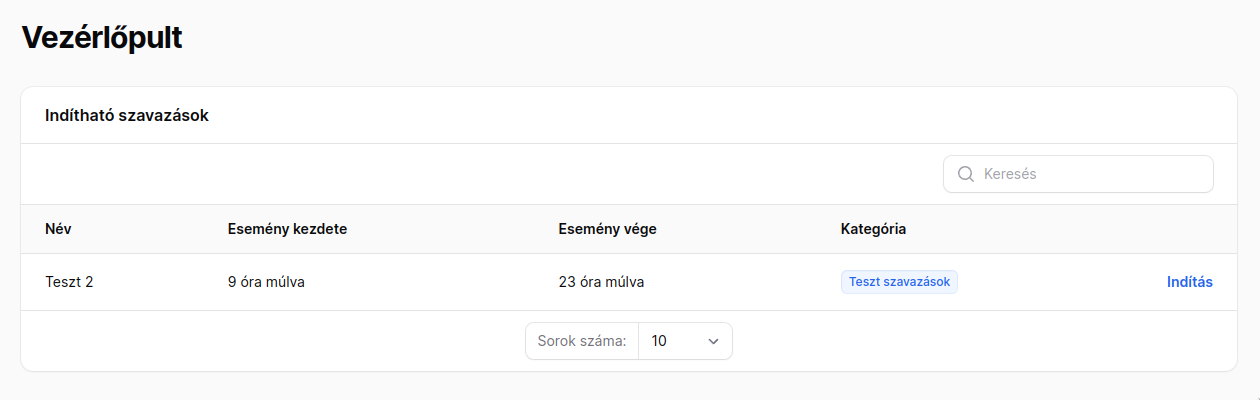Click the Kategória column header

[x=873, y=229]
